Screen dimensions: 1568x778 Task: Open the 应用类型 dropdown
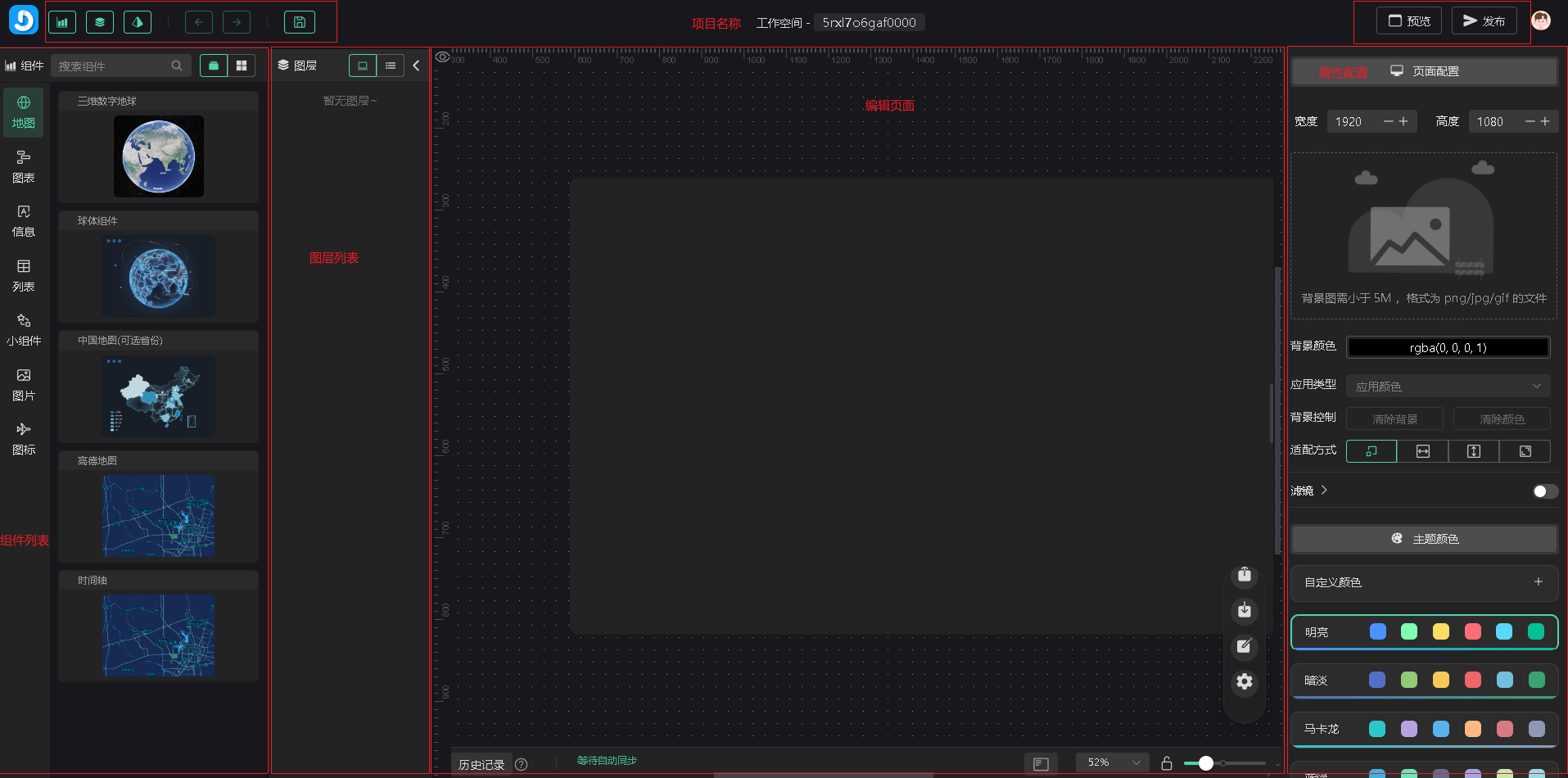(1448, 386)
